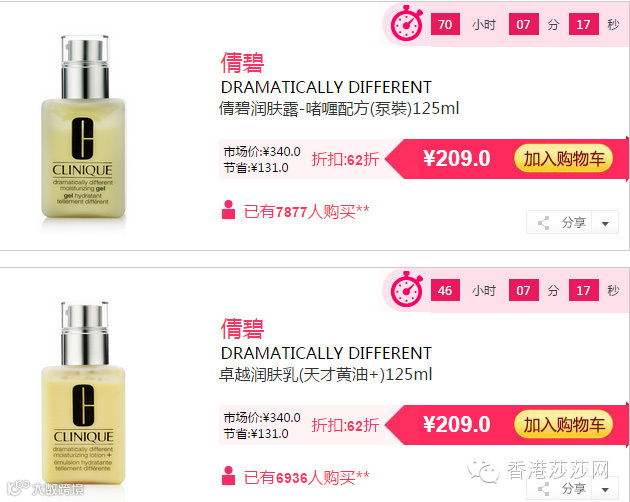630x502 pixels.
Task: Click the stopwatch icon on first product
Action: pyautogui.click(x=407, y=23)
